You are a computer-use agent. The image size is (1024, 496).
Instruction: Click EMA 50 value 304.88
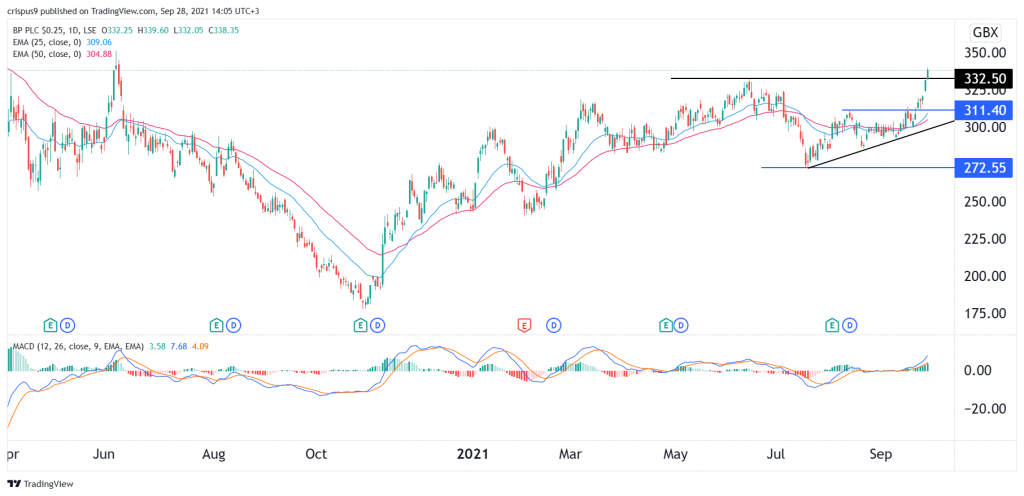point(100,54)
